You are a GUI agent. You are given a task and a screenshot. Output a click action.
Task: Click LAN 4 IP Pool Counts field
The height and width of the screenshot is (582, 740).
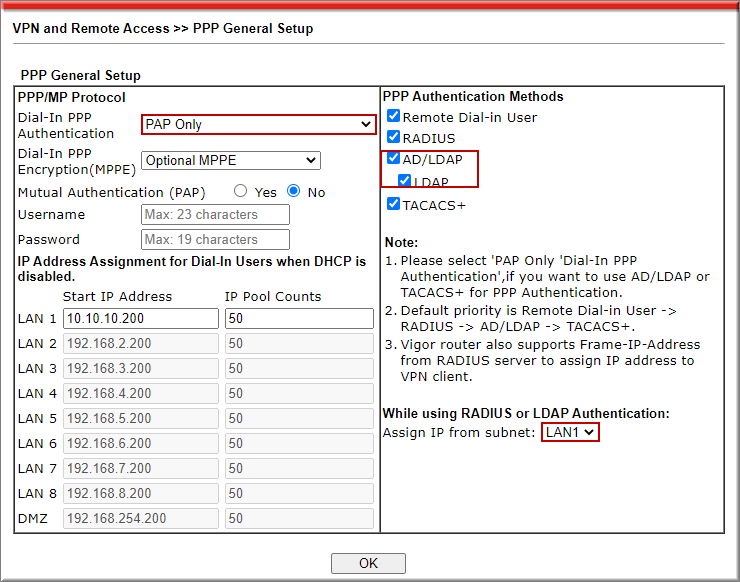coord(299,394)
